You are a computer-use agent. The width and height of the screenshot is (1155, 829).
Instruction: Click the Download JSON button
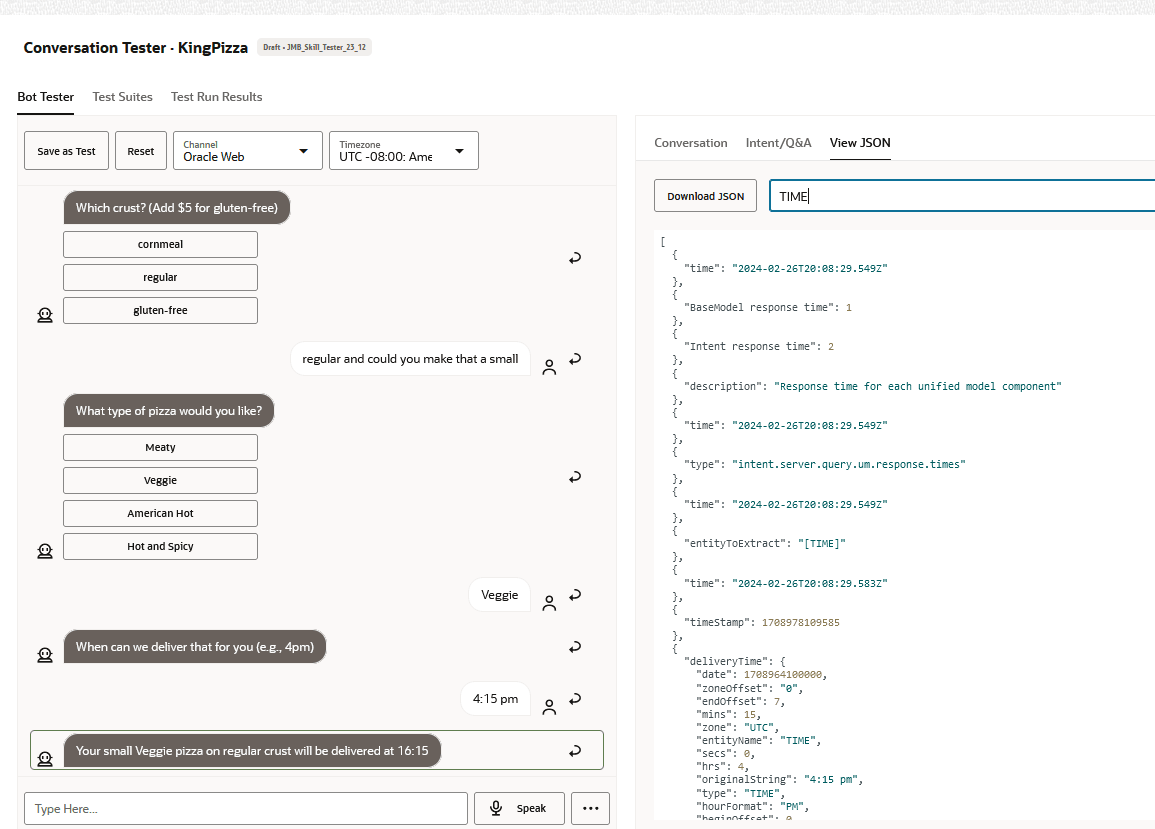705,195
